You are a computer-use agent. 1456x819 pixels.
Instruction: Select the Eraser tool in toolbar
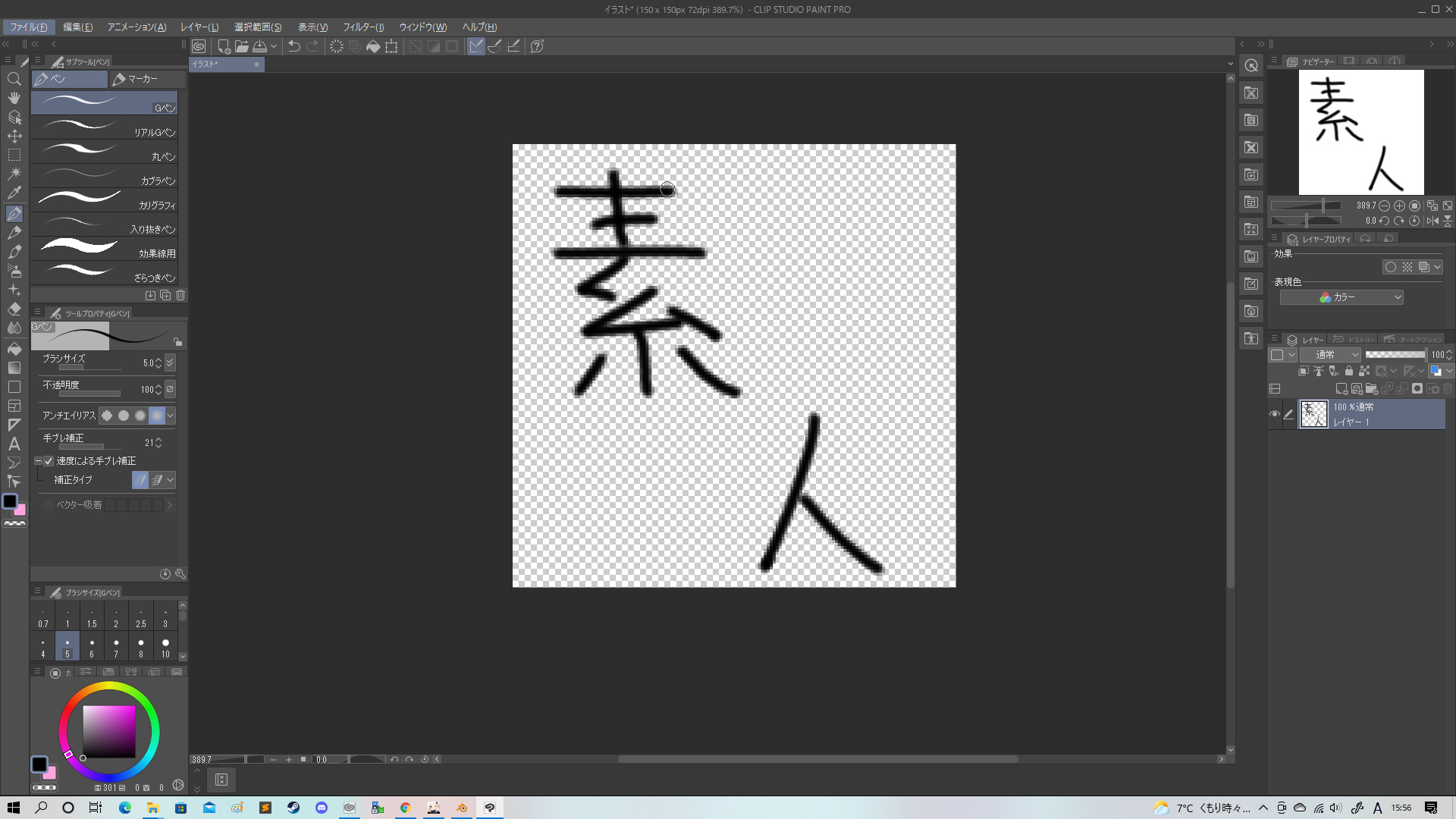point(14,309)
